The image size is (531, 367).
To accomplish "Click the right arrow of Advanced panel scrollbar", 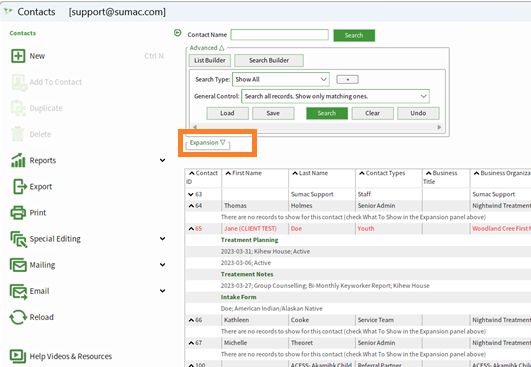I will 439,127.
